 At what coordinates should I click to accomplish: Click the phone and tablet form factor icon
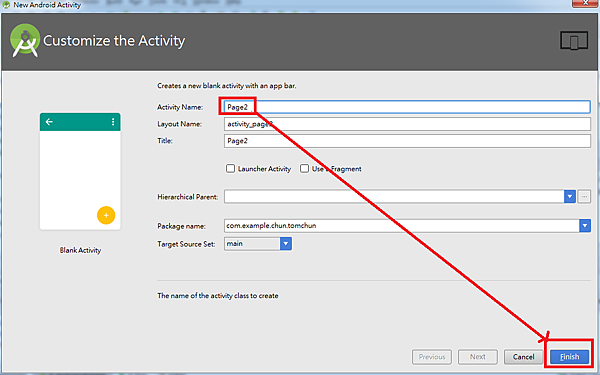coord(574,41)
